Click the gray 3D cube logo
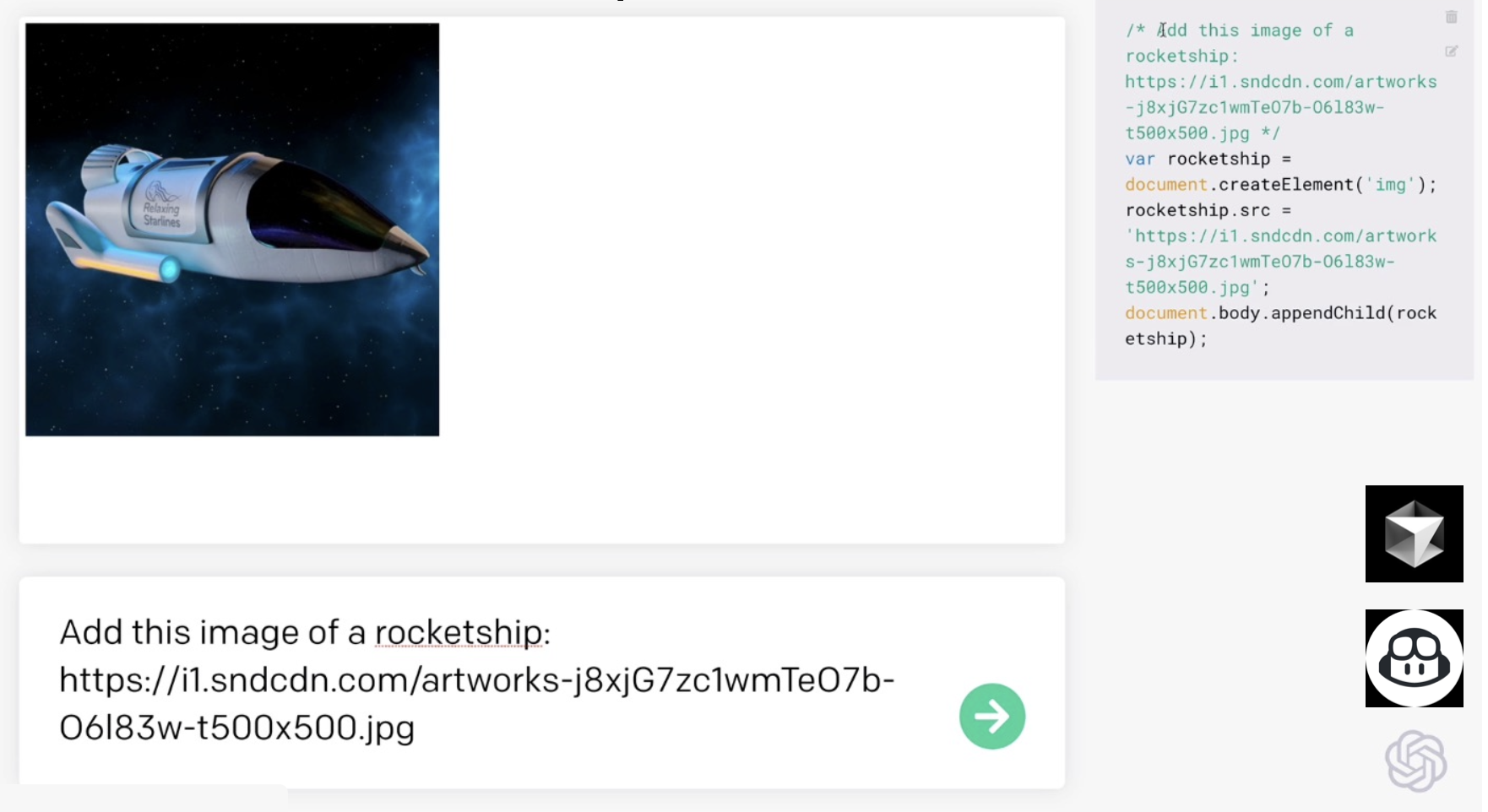Screen dimensions: 1488x812 click(x=1414, y=533)
